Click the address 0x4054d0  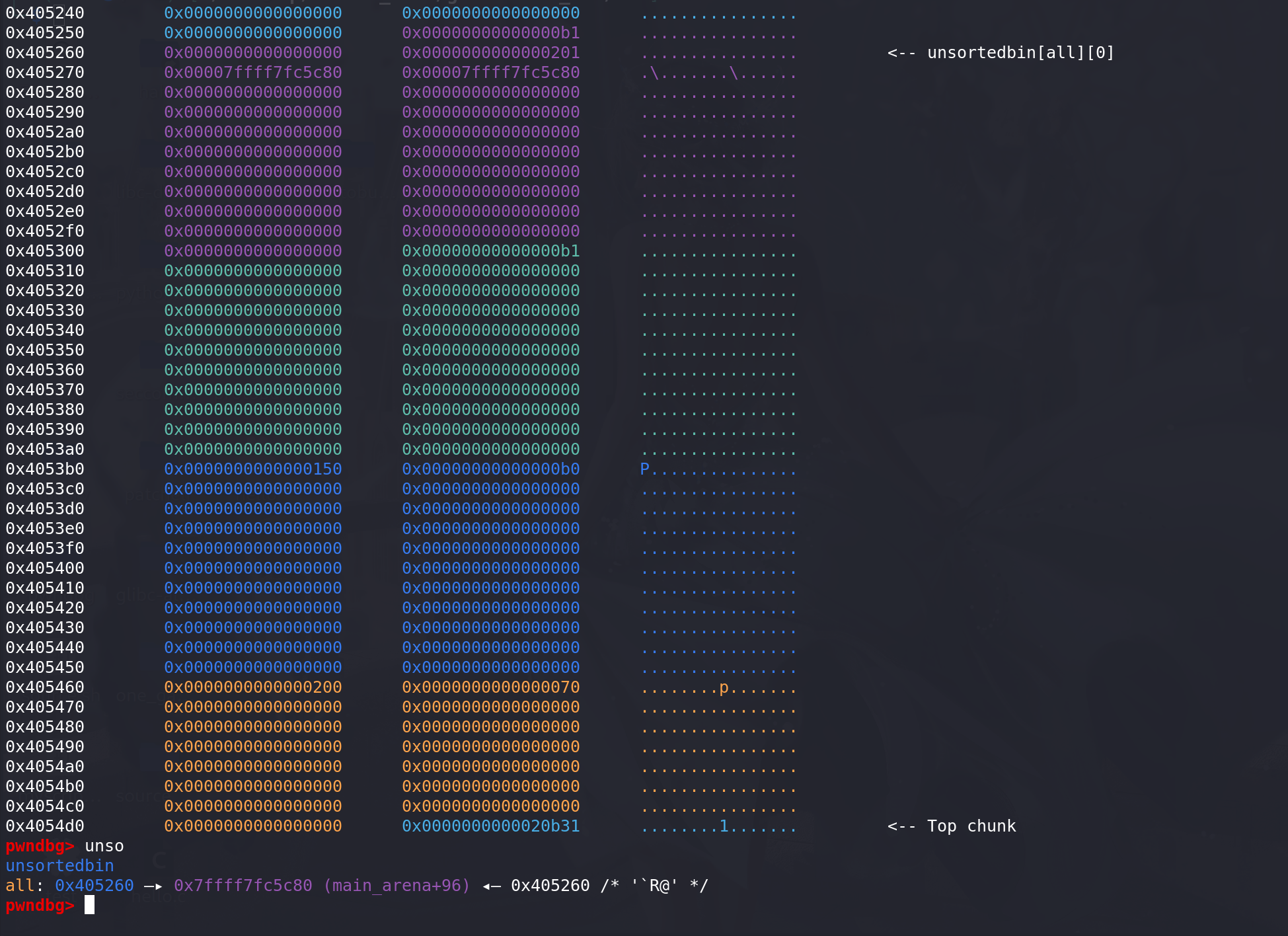(x=45, y=826)
